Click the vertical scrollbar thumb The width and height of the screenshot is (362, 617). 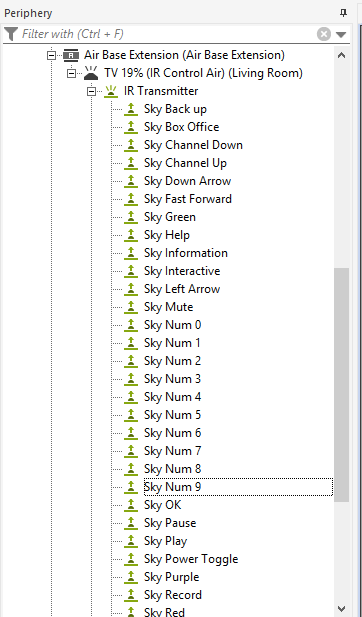[342, 385]
